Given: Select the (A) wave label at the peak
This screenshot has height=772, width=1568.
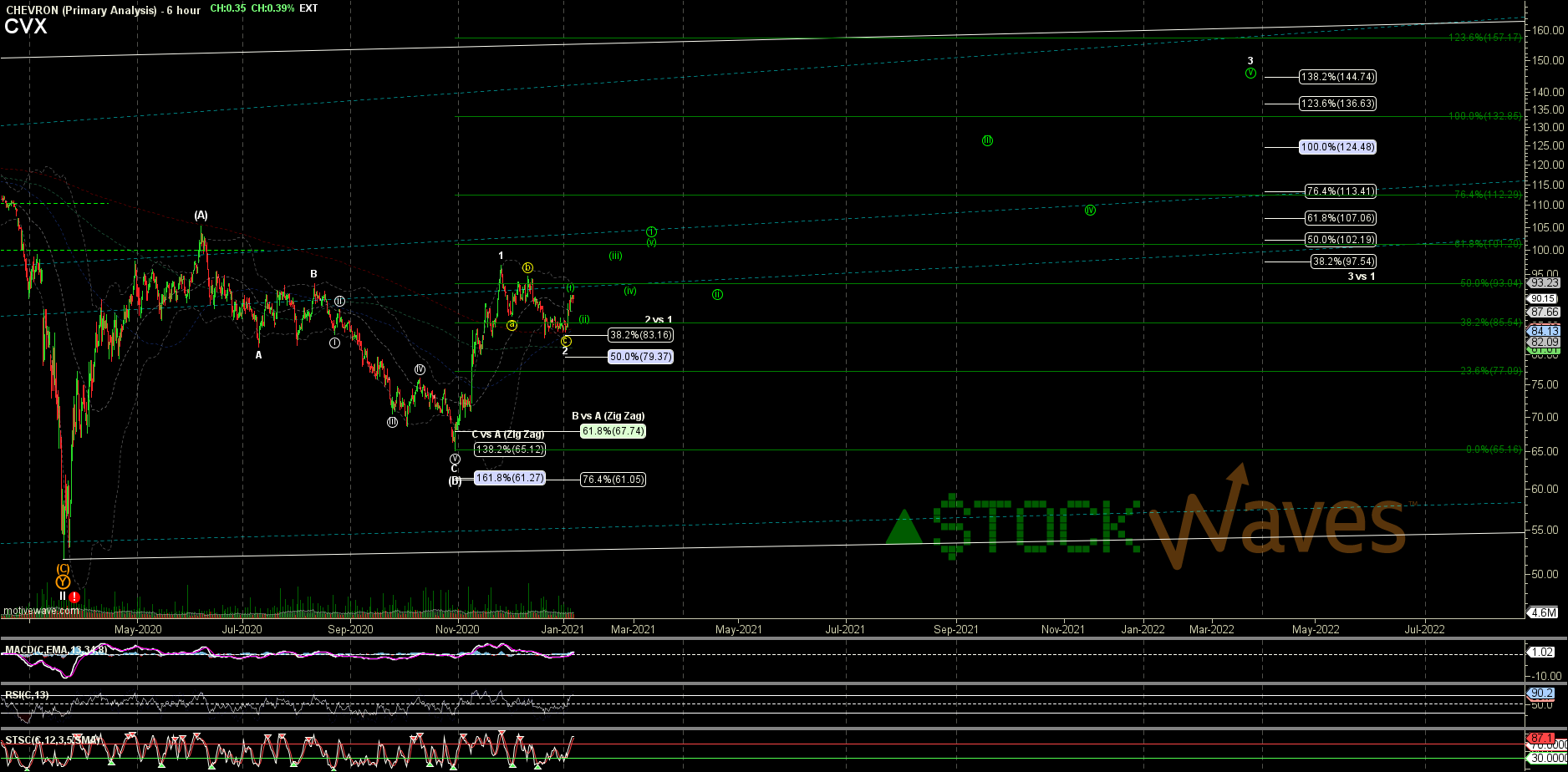Looking at the screenshot, I should click(x=201, y=215).
